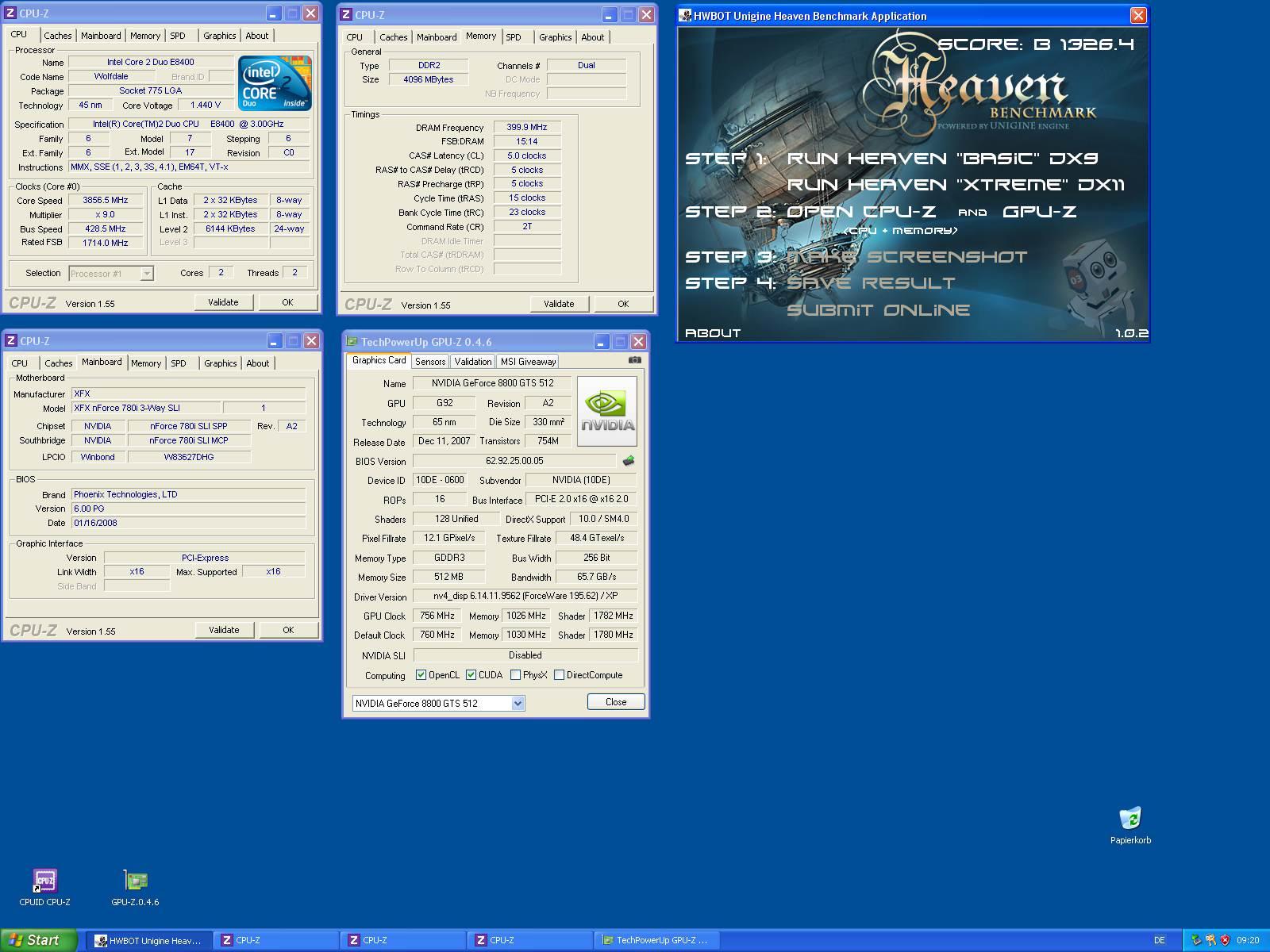Open the Papierkorb recycle bin
The image size is (1270, 952).
coord(1130,825)
